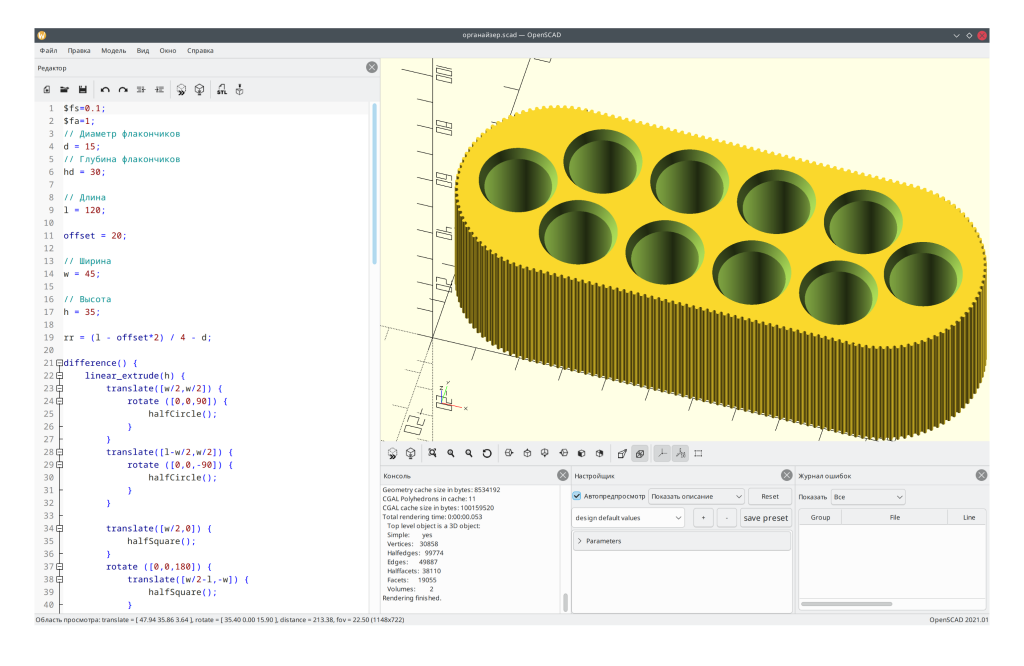Open the Модель menu
The image size is (1024, 666).
(113, 50)
